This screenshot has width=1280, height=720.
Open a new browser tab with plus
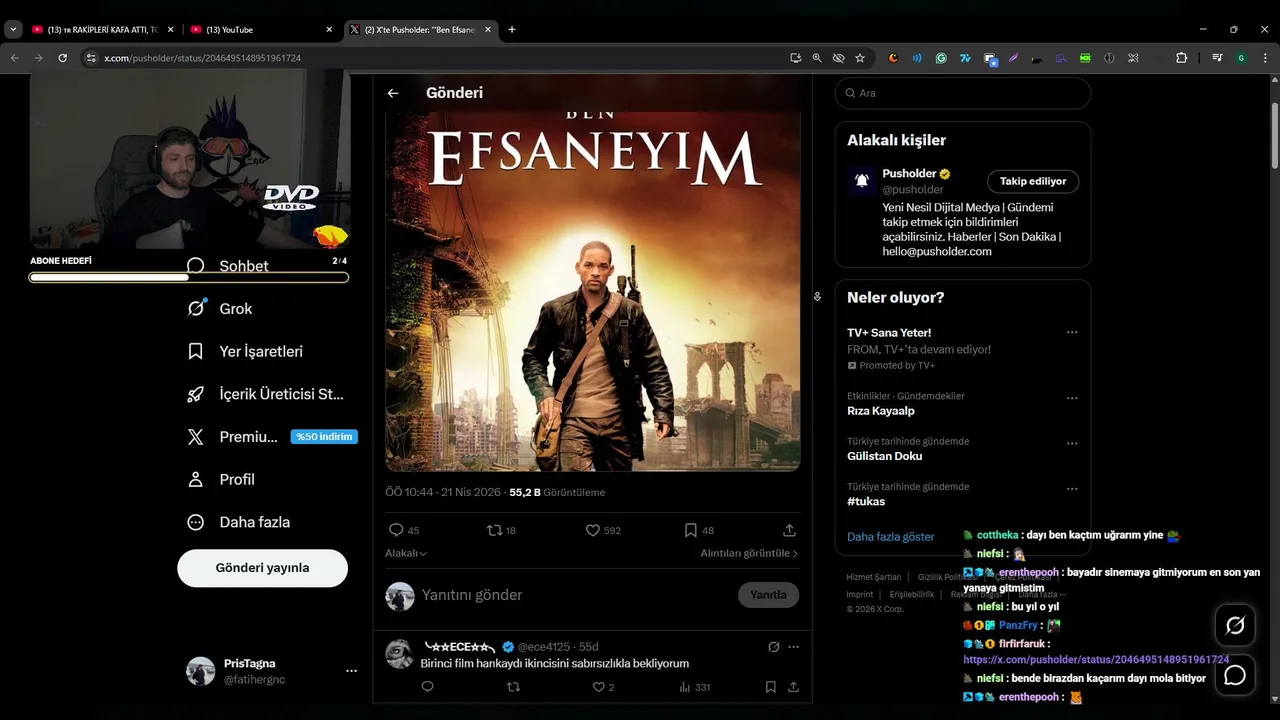[512, 30]
